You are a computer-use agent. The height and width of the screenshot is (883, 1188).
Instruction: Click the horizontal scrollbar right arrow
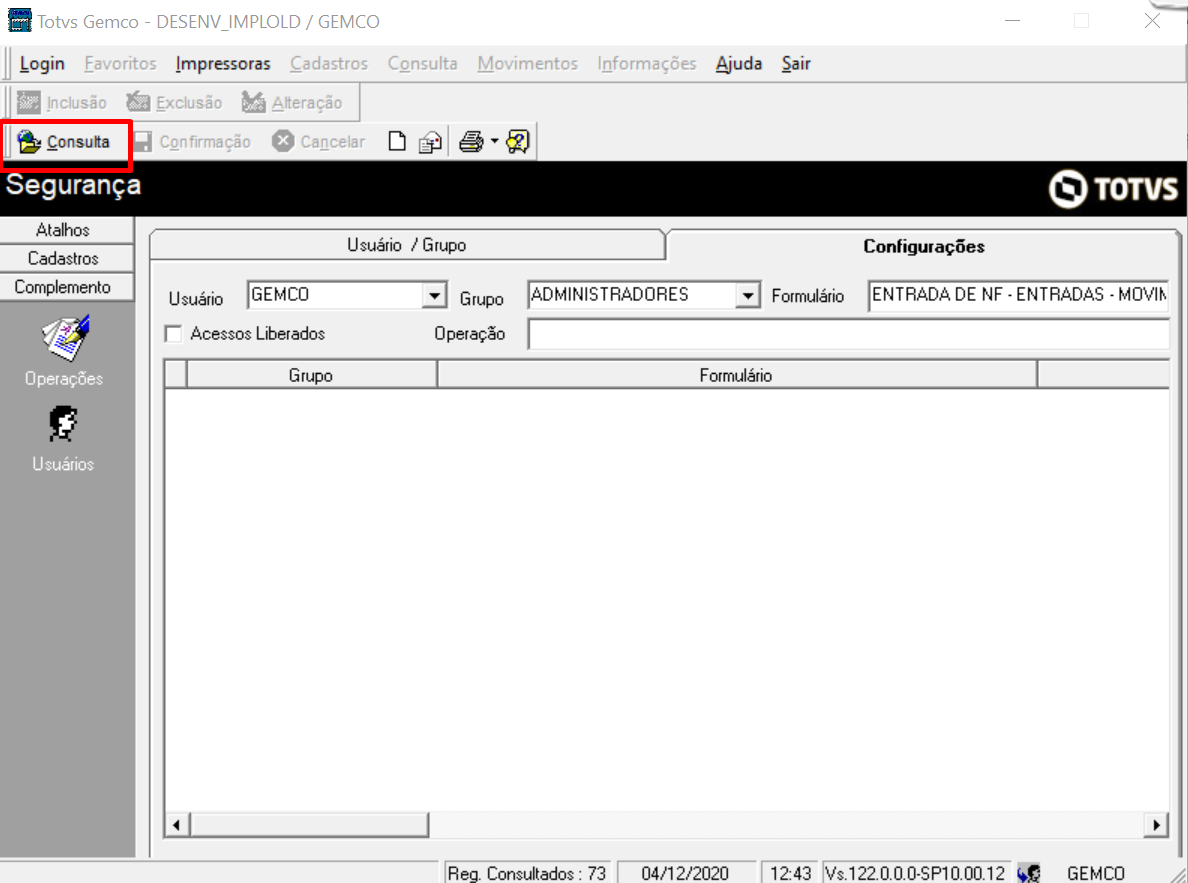(x=1156, y=825)
